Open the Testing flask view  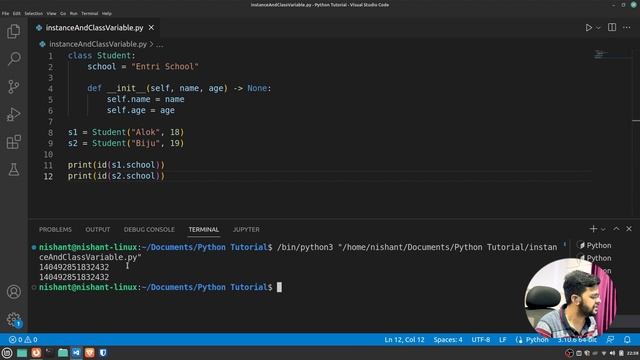click(x=13, y=169)
